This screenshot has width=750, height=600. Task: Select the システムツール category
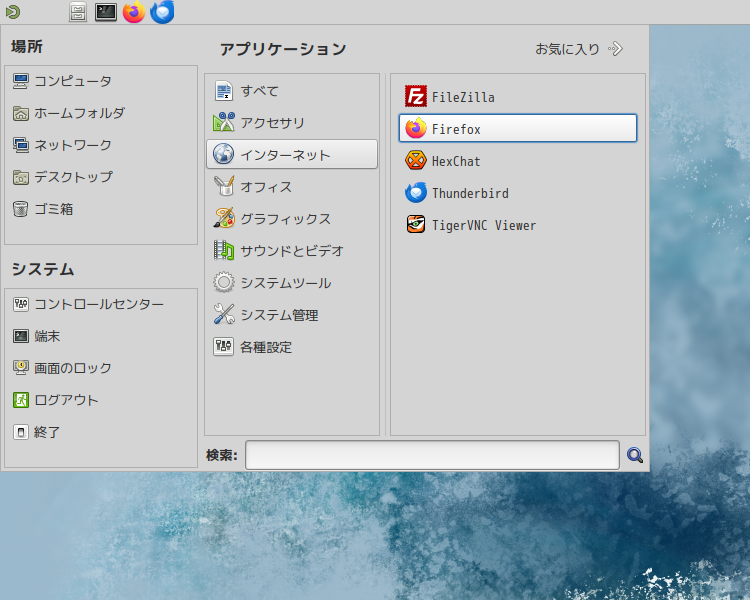click(x=292, y=282)
